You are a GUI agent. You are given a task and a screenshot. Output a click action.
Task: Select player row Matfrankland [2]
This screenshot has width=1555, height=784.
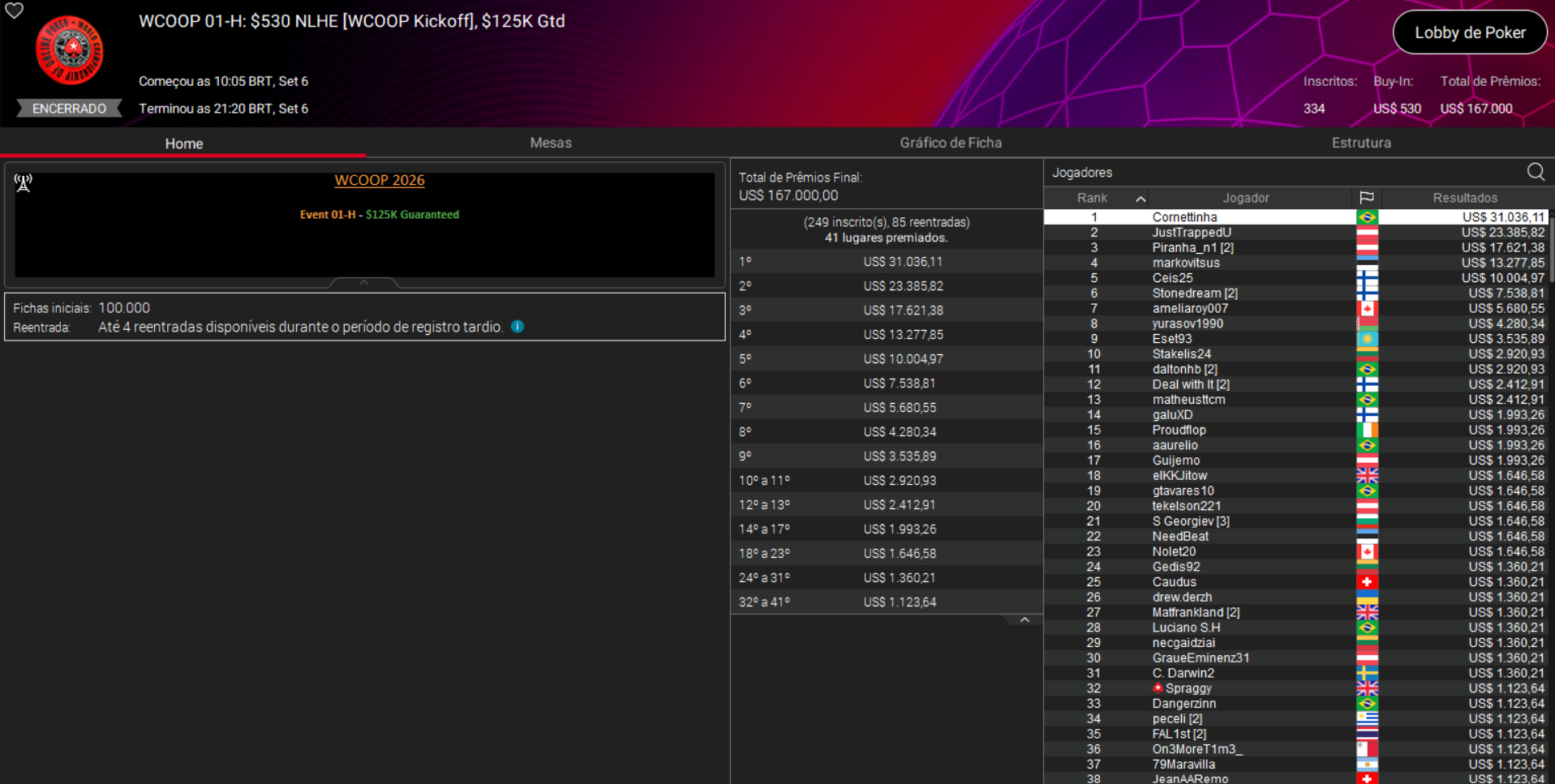pos(1296,613)
